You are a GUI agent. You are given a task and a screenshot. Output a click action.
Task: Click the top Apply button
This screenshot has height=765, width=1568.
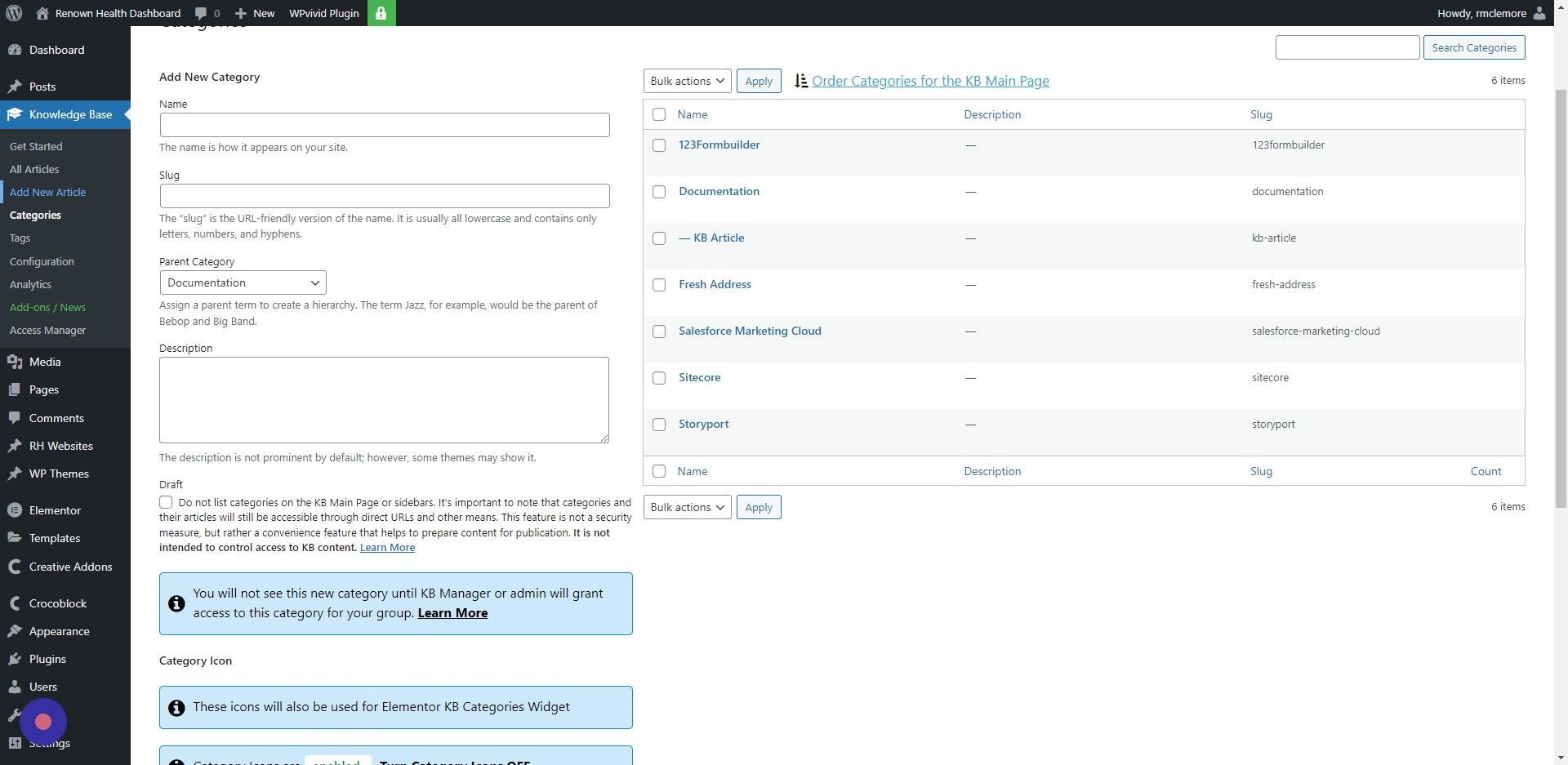tap(759, 81)
